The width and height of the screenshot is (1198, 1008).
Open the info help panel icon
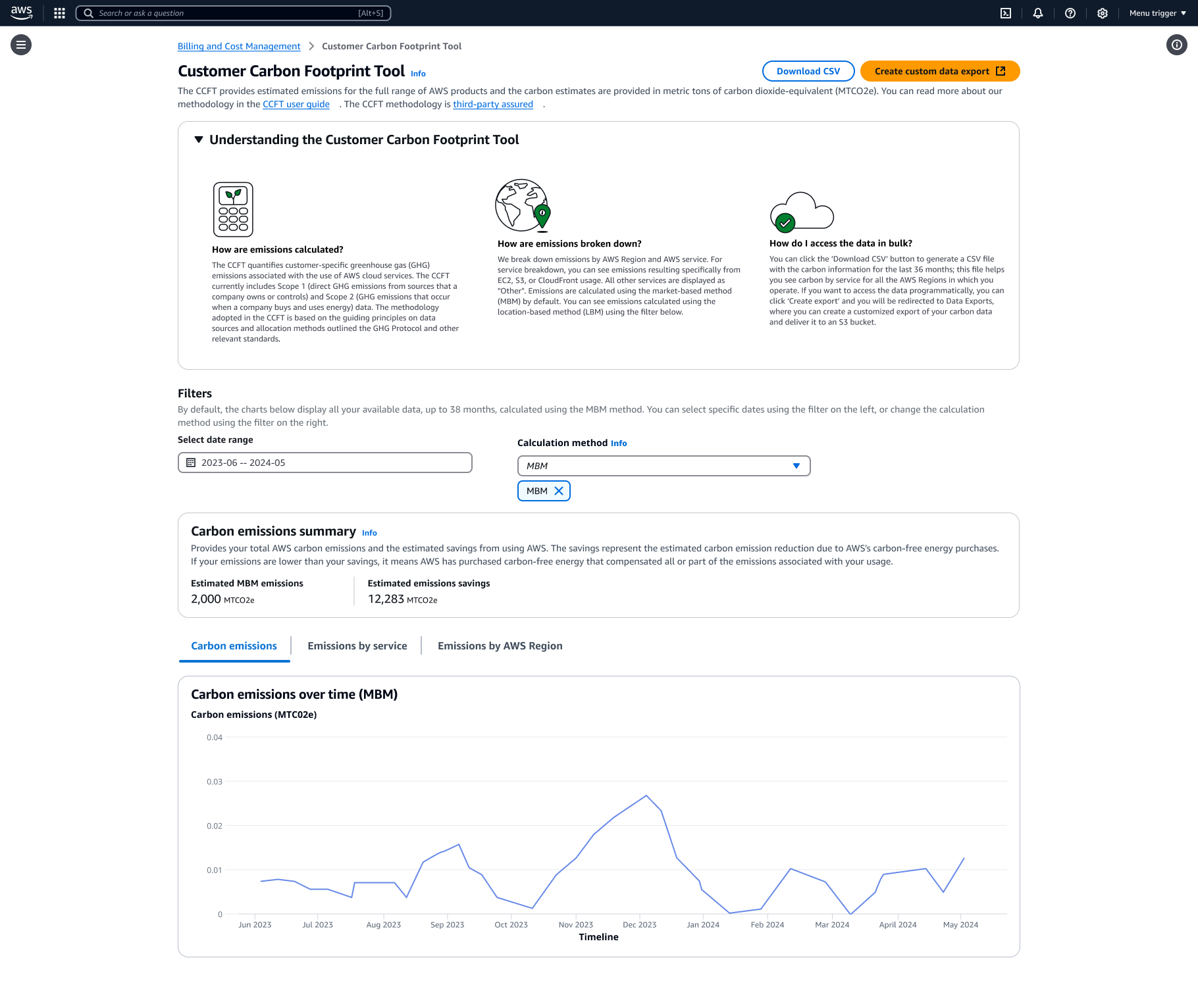[1177, 45]
